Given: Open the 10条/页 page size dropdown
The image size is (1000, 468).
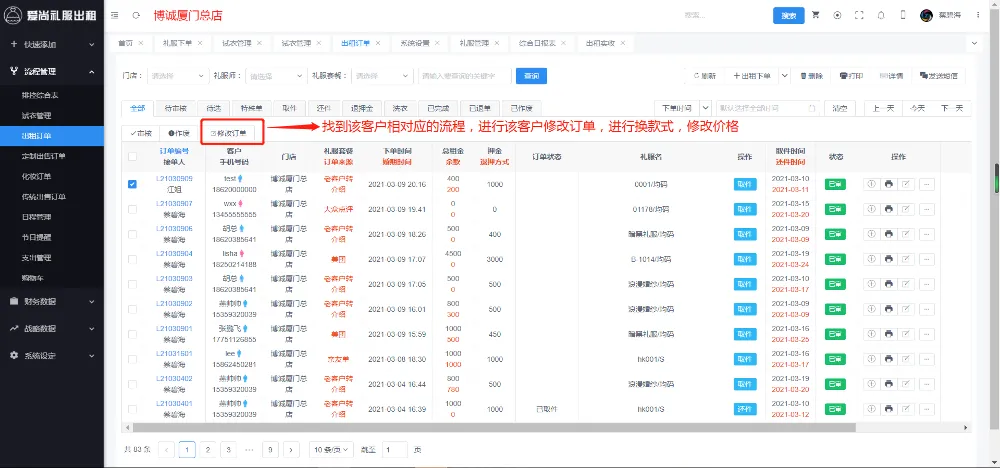Looking at the screenshot, I should [x=329, y=450].
